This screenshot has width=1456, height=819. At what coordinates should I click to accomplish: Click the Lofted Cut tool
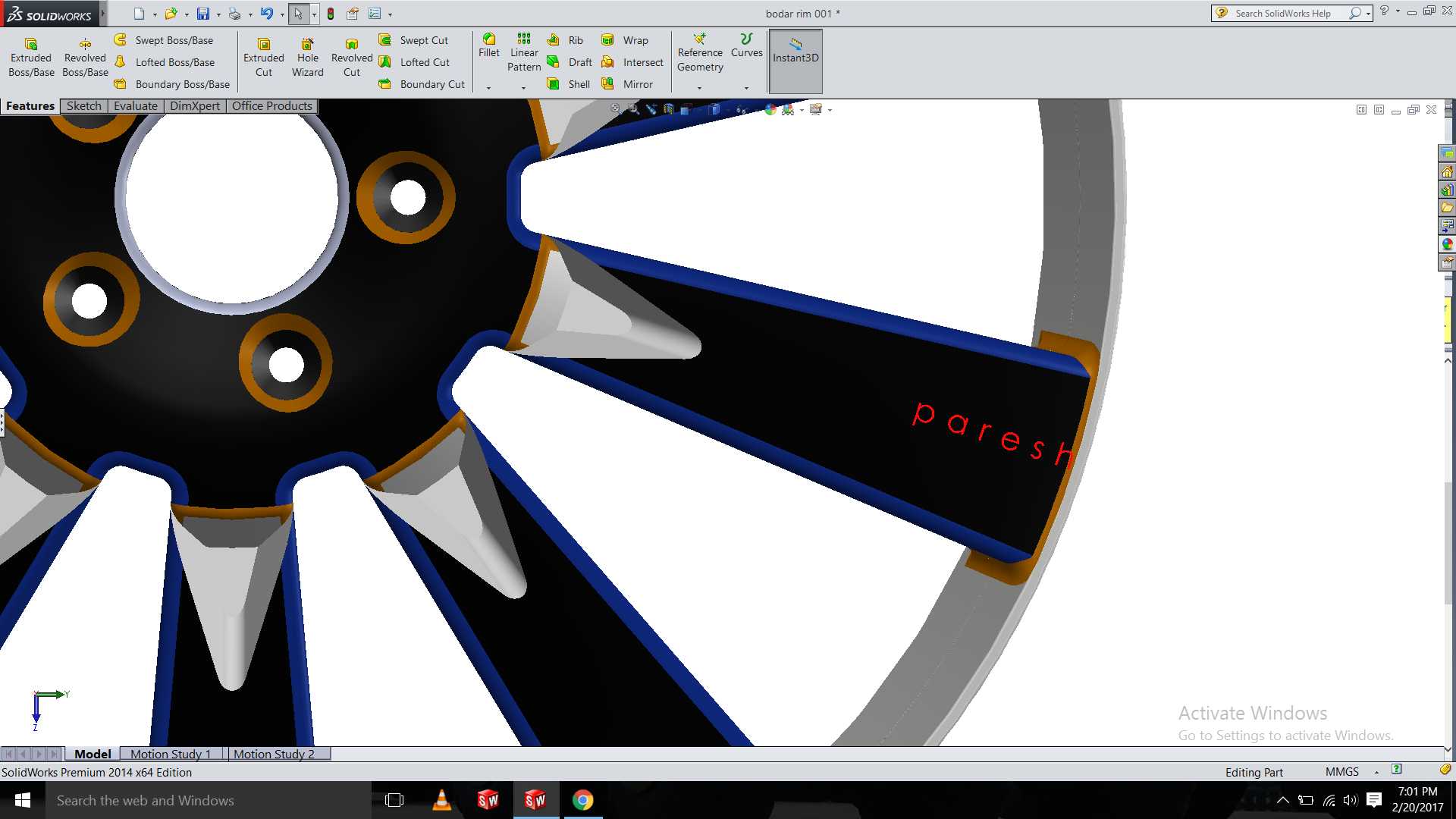415,62
